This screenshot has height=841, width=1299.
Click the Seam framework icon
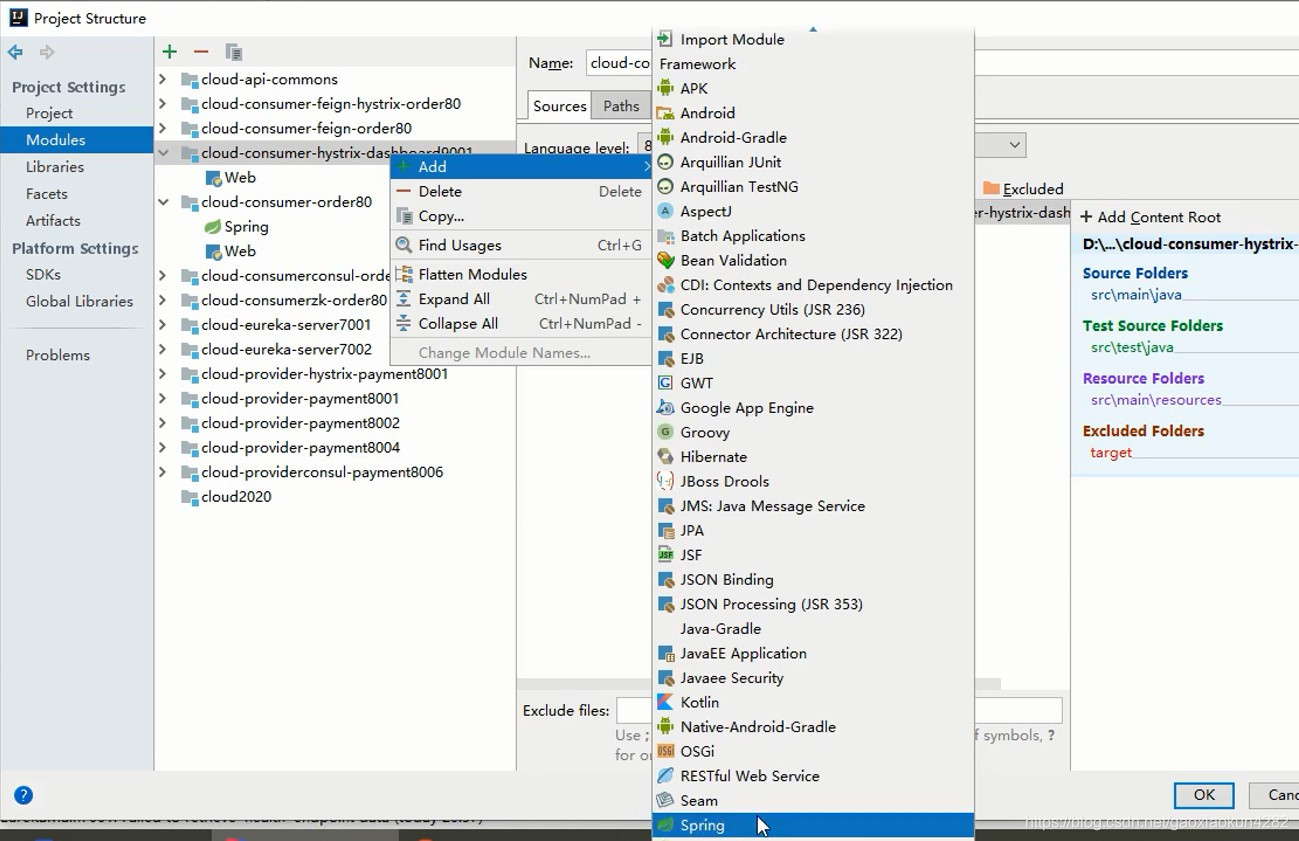pos(665,800)
